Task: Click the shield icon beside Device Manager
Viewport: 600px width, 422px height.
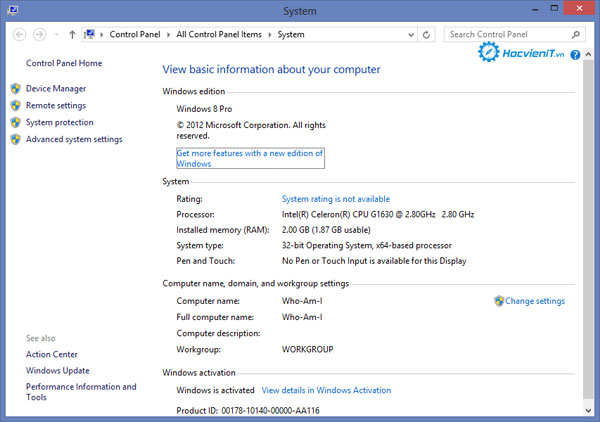Action: pos(15,88)
